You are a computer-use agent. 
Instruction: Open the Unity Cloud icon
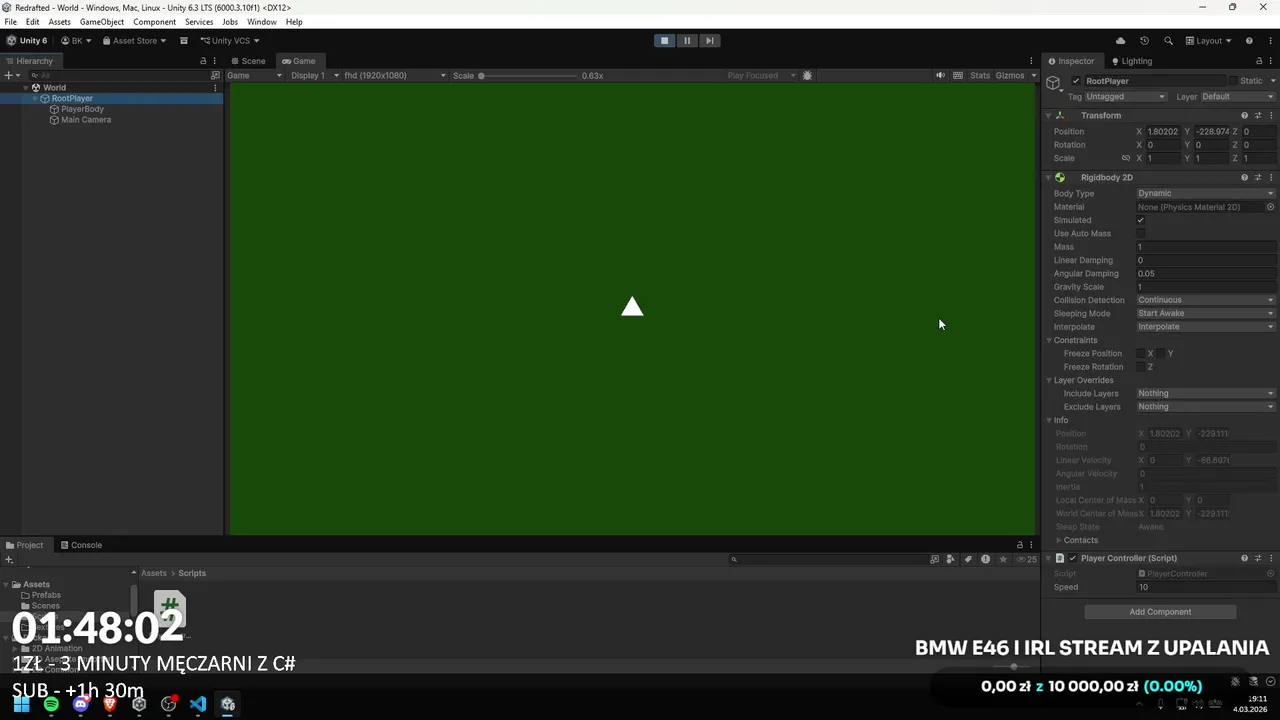(x=1120, y=41)
